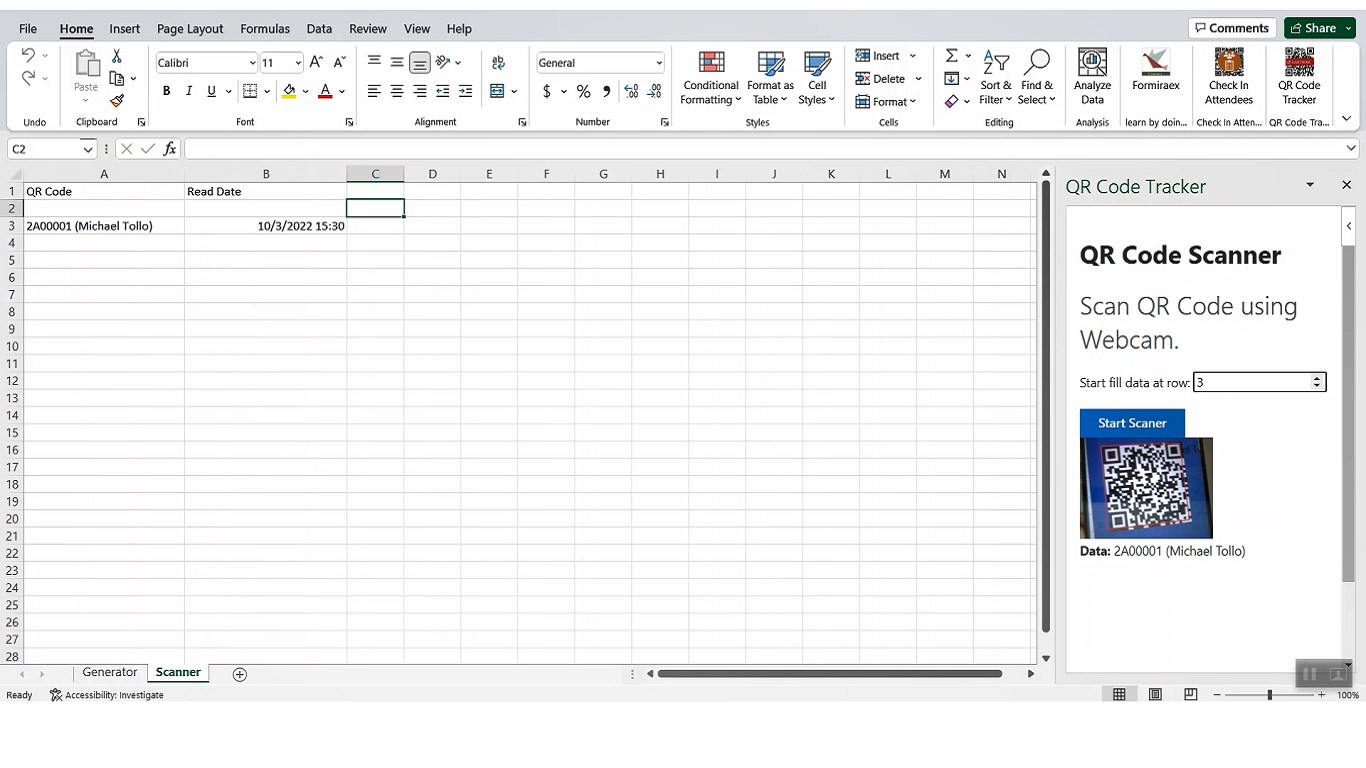Open QR Code Tracker add-in in ribbon
The width and height of the screenshot is (1366, 768).
pos(1299,78)
